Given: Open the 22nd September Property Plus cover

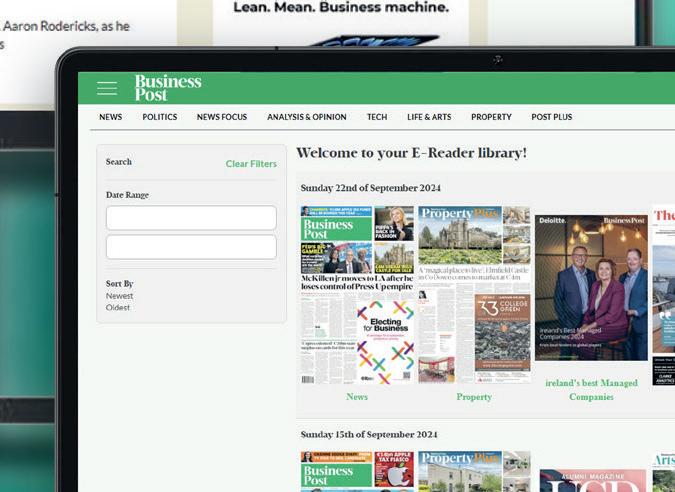Looking at the screenshot, I should (474, 295).
